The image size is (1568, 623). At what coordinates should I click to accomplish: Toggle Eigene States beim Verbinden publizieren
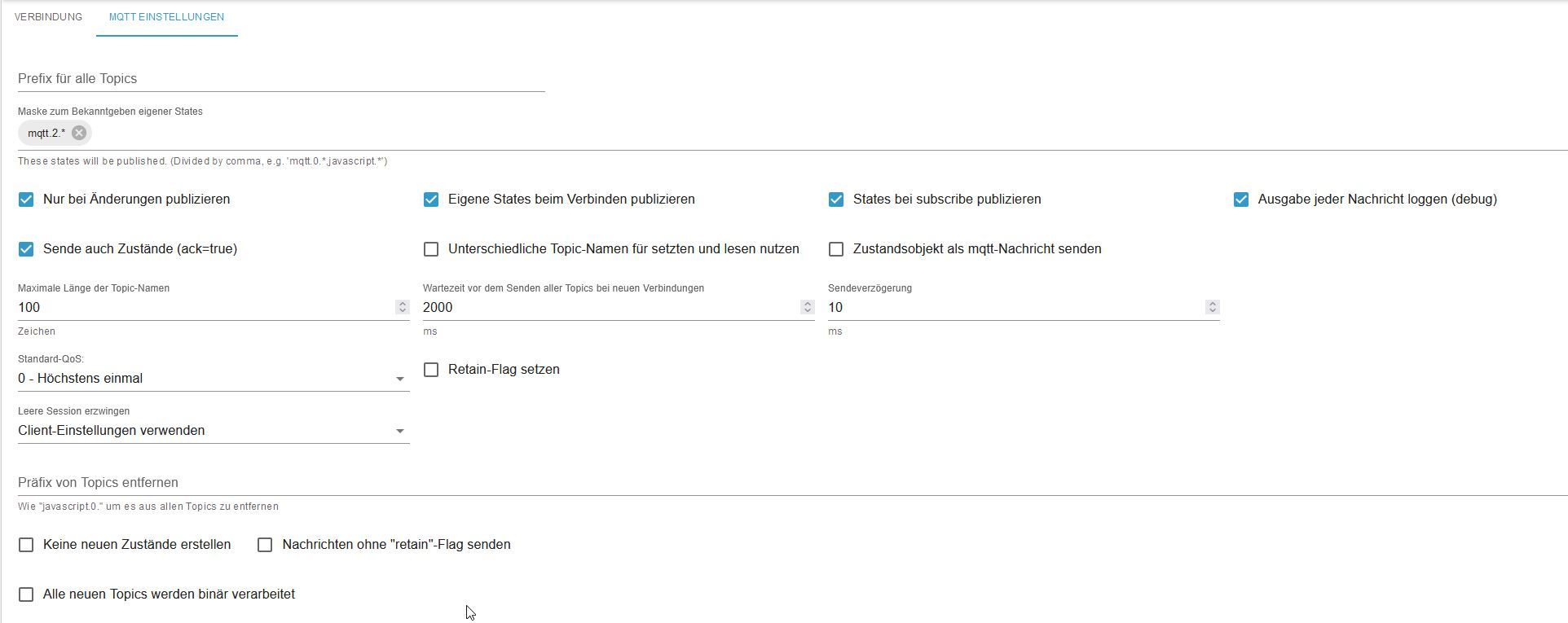point(431,200)
